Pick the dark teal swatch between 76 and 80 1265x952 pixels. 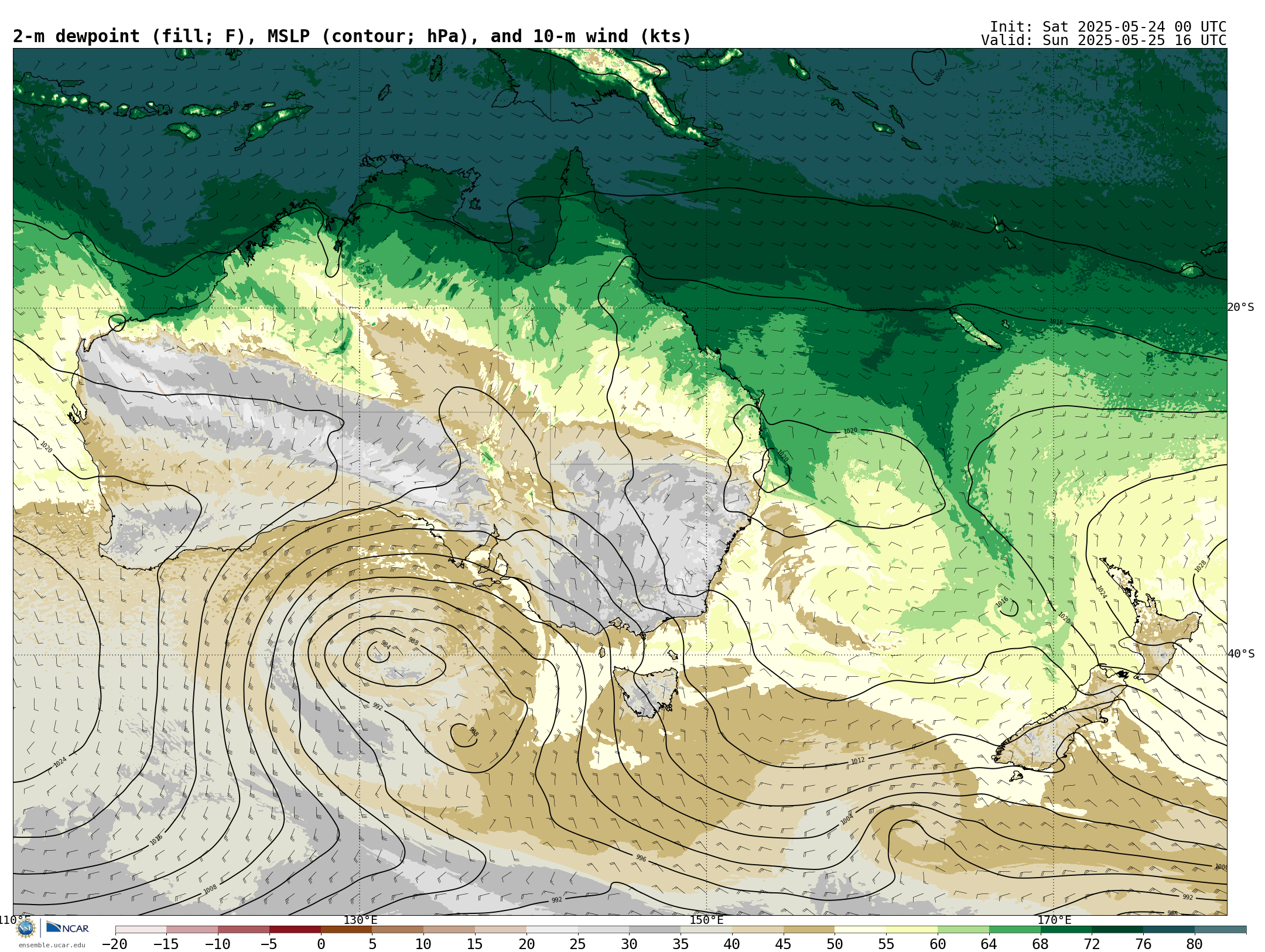(1169, 930)
